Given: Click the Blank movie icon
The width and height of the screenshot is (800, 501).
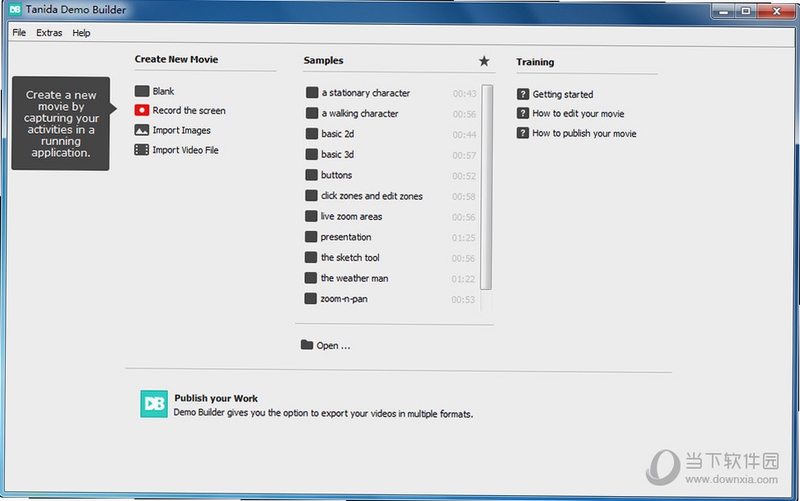Looking at the screenshot, I should click(x=142, y=91).
